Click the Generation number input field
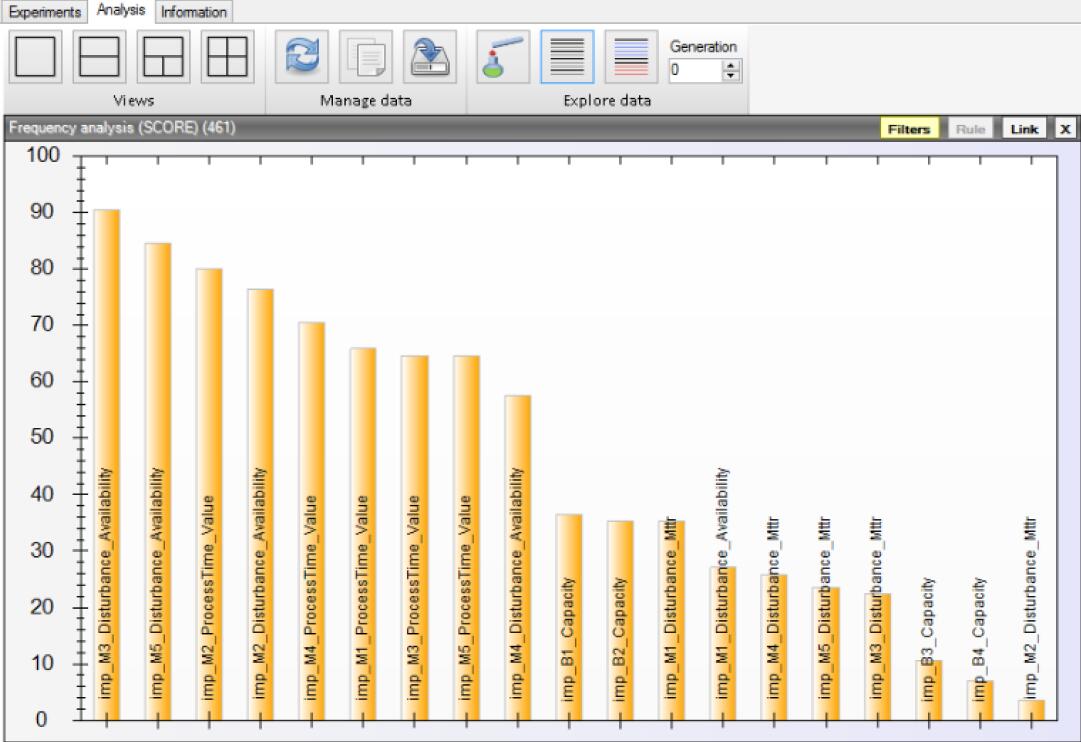 click(696, 70)
